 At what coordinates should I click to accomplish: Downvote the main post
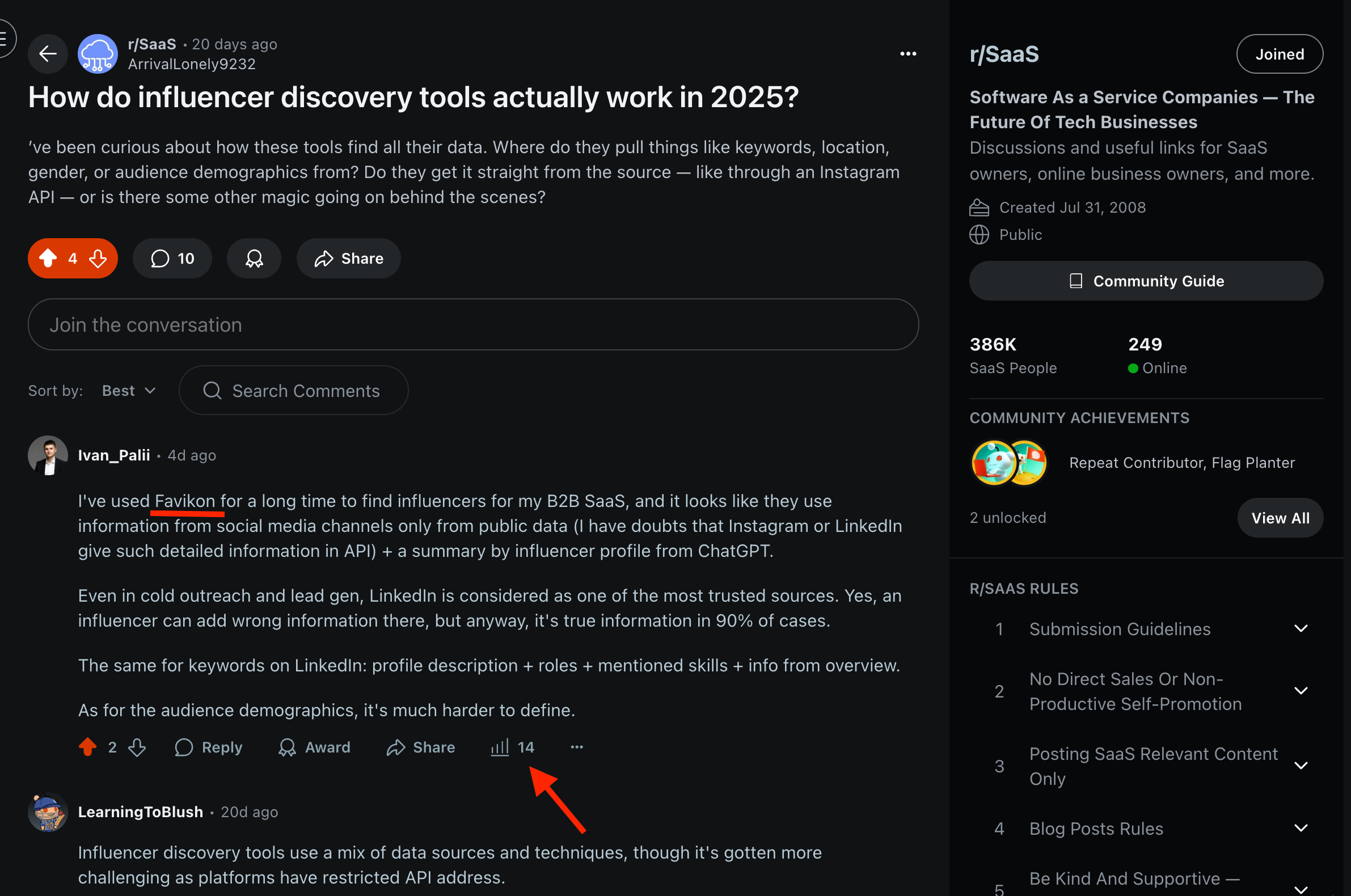(98, 258)
